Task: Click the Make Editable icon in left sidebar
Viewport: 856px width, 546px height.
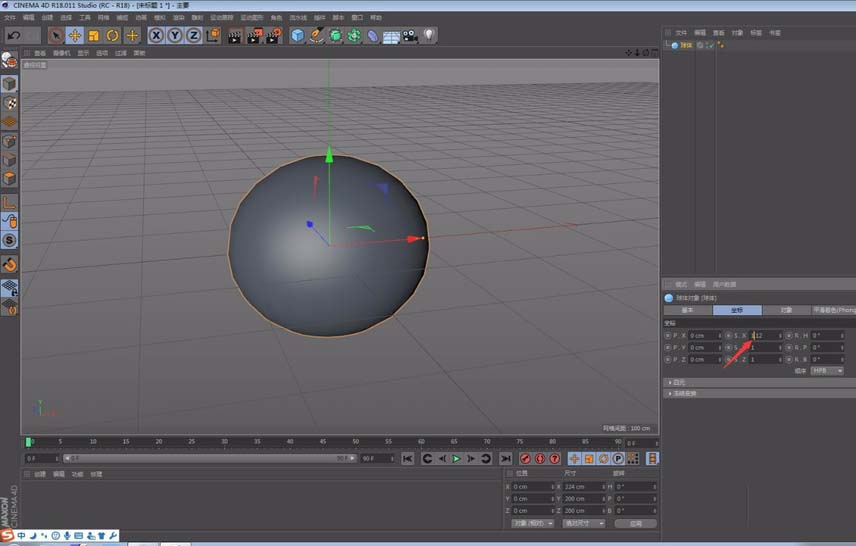Action: pos(9,62)
